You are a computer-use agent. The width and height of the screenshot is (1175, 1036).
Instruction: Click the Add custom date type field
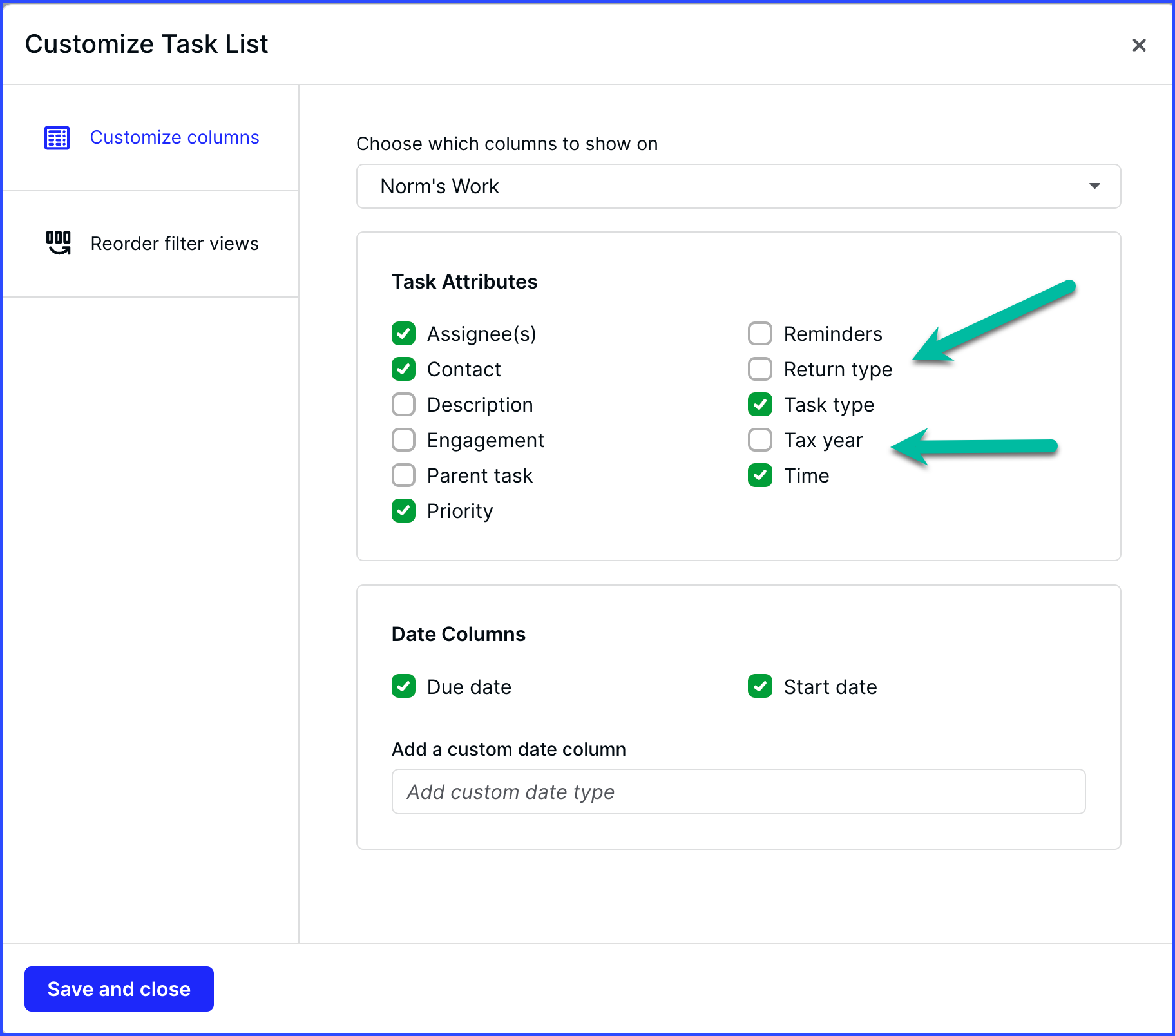[738, 791]
